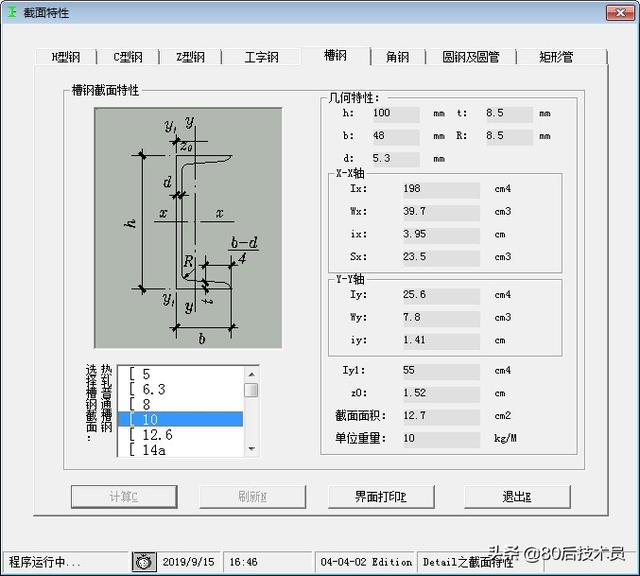This screenshot has height=576, width=640.
Task: Click the channel list scrollbar thumb
Action: point(251,390)
